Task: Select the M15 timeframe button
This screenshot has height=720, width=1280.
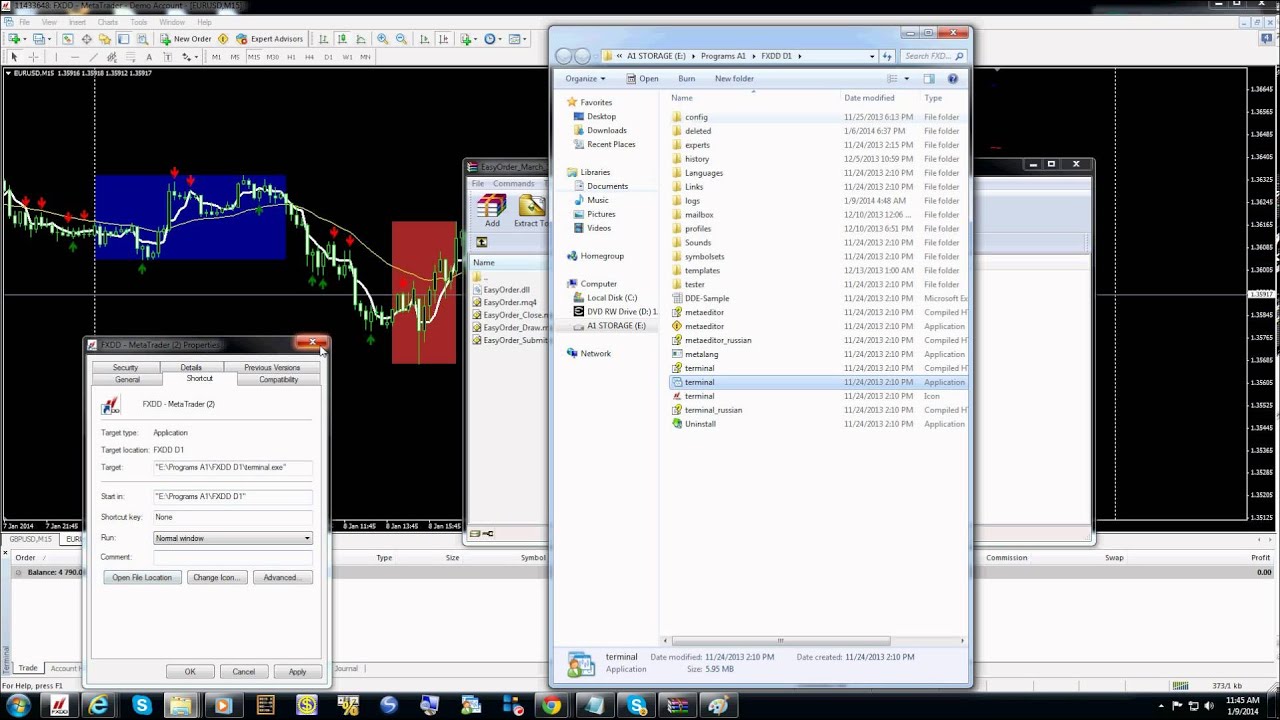Action: [254, 57]
